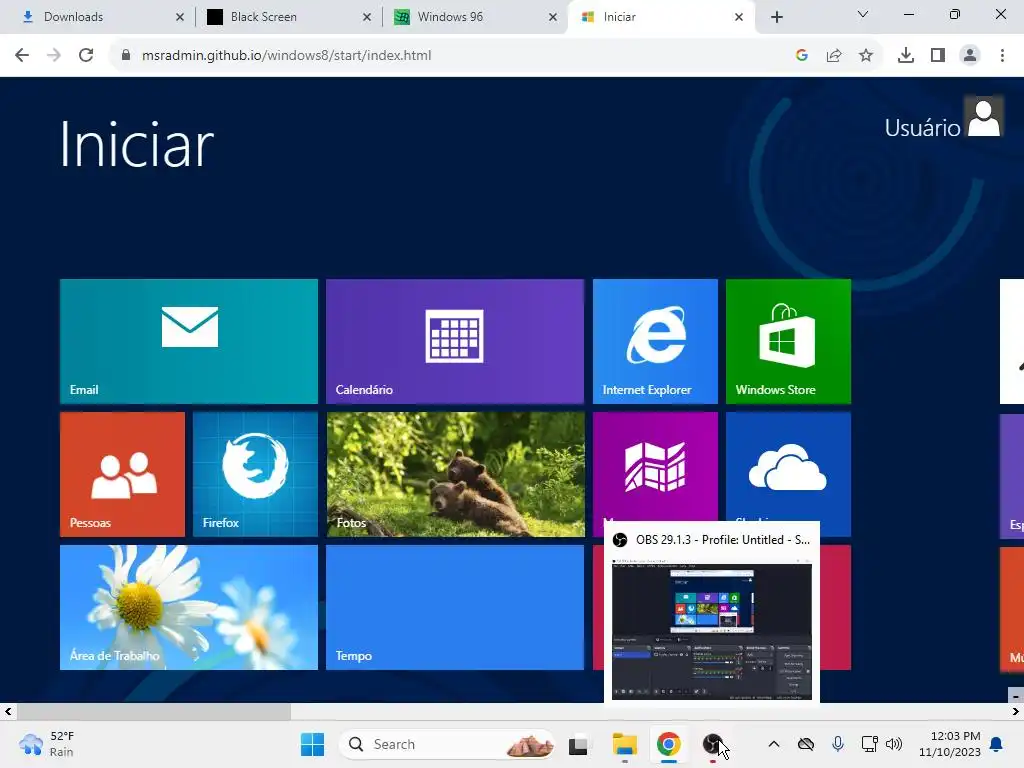Image resolution: width=1024 pixels, height=768 pixels.
Task: Click the OBS 29.1.3 preview title
Action: (x=722, y=539)
